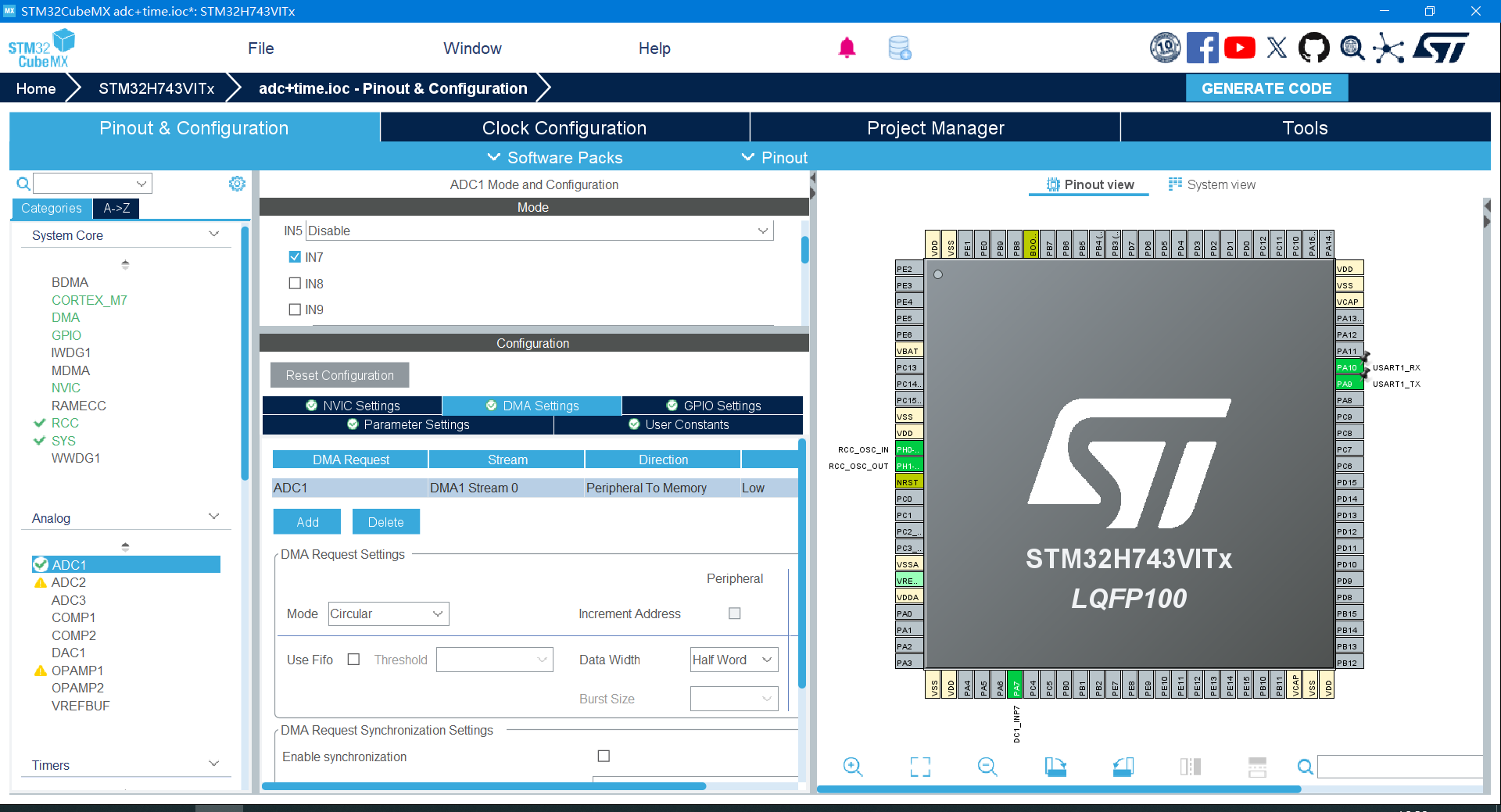Screen dimensions: 1501x812
Task: Open the GitHub link icon
Action: [1313, 48]
